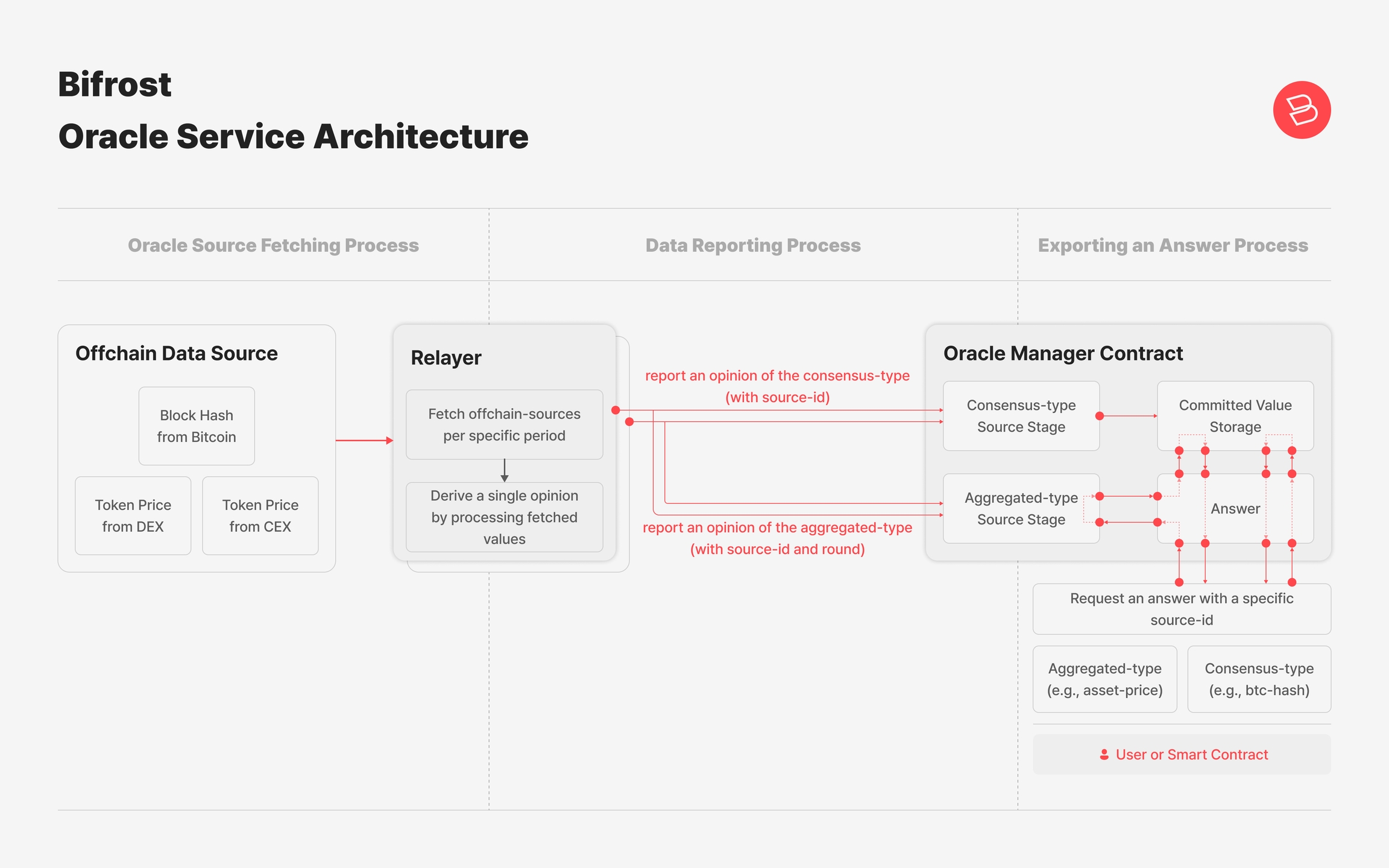Select the Consensus-type Source Stage box

(x=1021, y=416)
